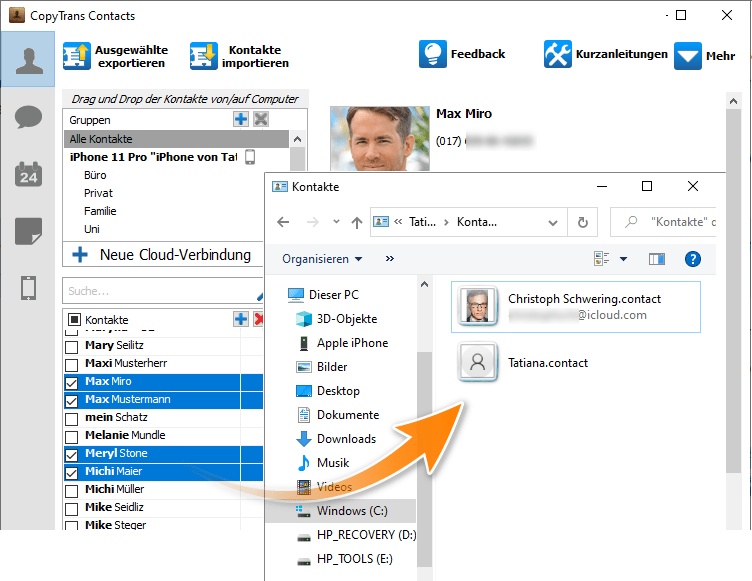This screenshot has width=752, height=581.
Task: Open the Feedback lightbulb button
Action: 462,54
